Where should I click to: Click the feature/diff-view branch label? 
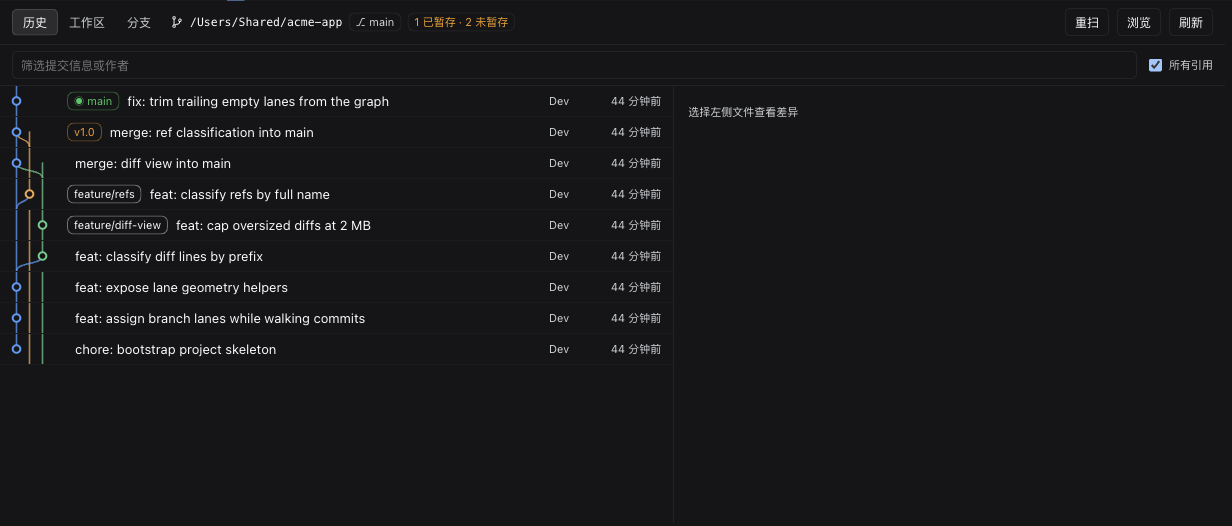117,225
